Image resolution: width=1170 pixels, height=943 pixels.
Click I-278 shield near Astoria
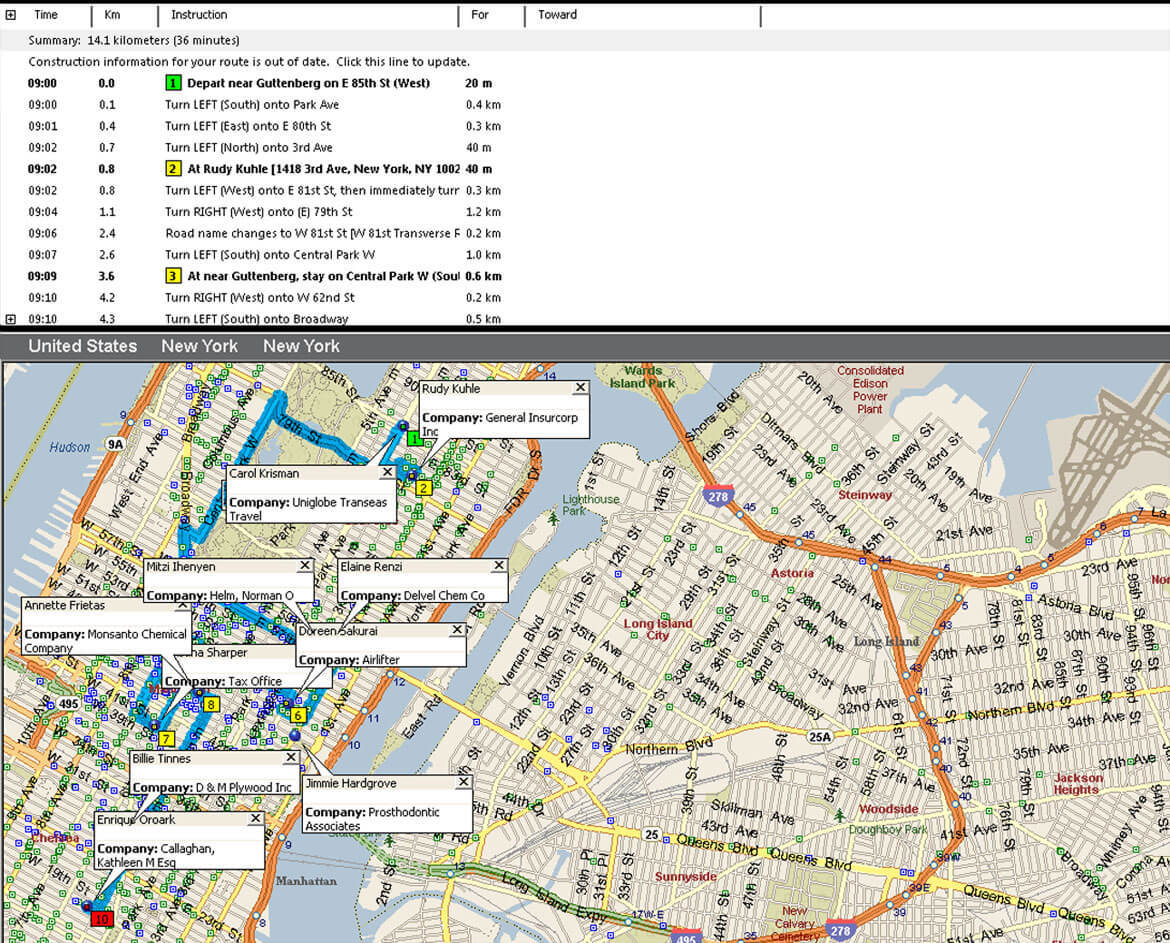(x=718, y=495)
